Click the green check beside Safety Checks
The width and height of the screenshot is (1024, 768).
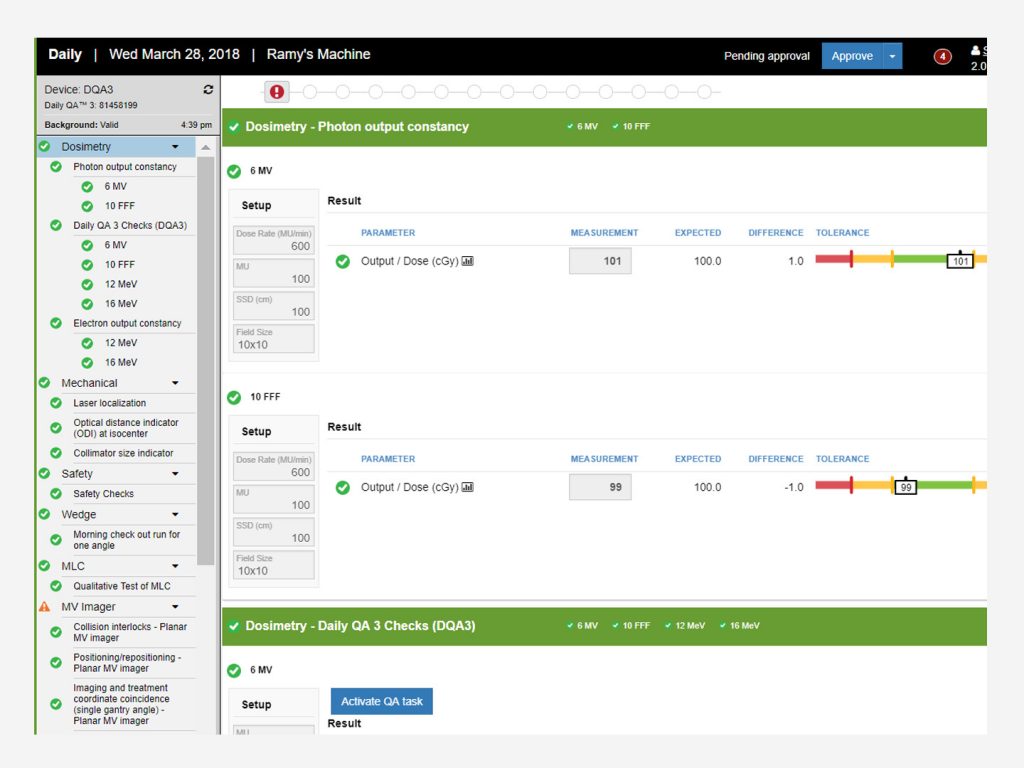pos(56,494)
